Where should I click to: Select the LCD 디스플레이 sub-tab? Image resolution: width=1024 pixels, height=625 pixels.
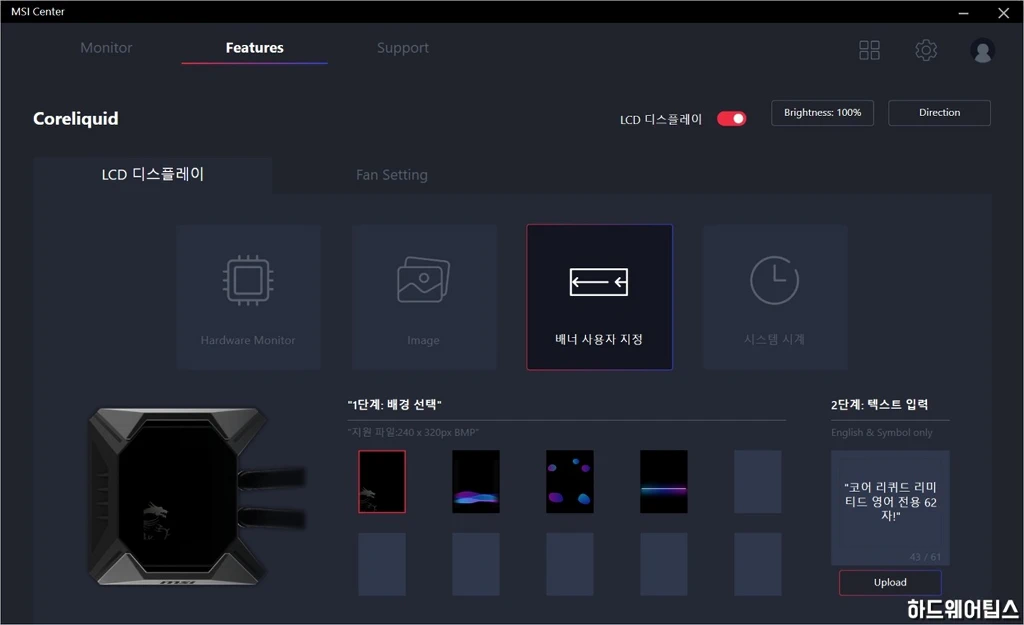tap(153, 174)
